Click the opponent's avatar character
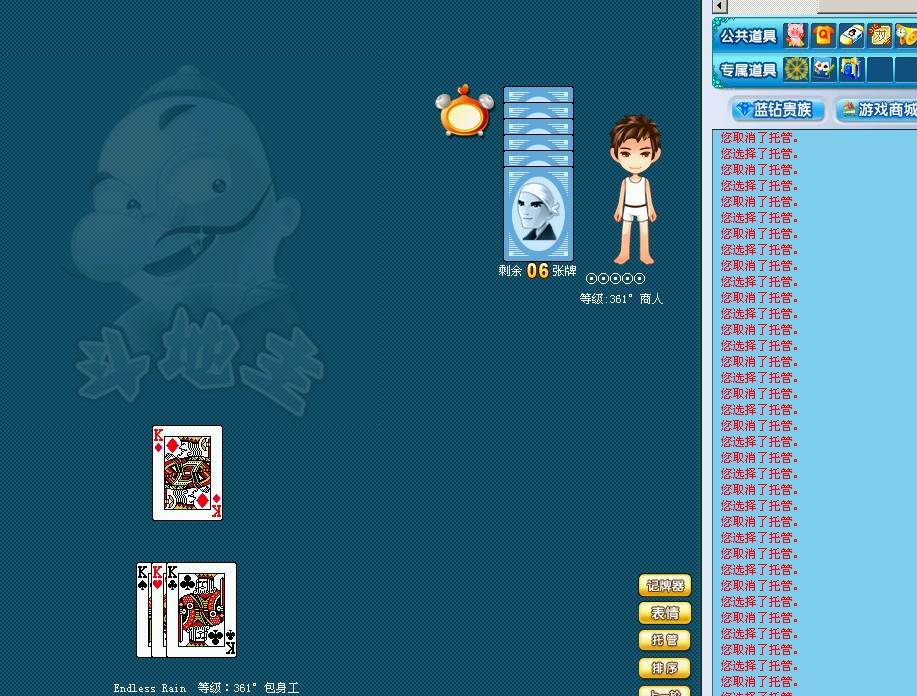917x696 pixels. point(635,189)
